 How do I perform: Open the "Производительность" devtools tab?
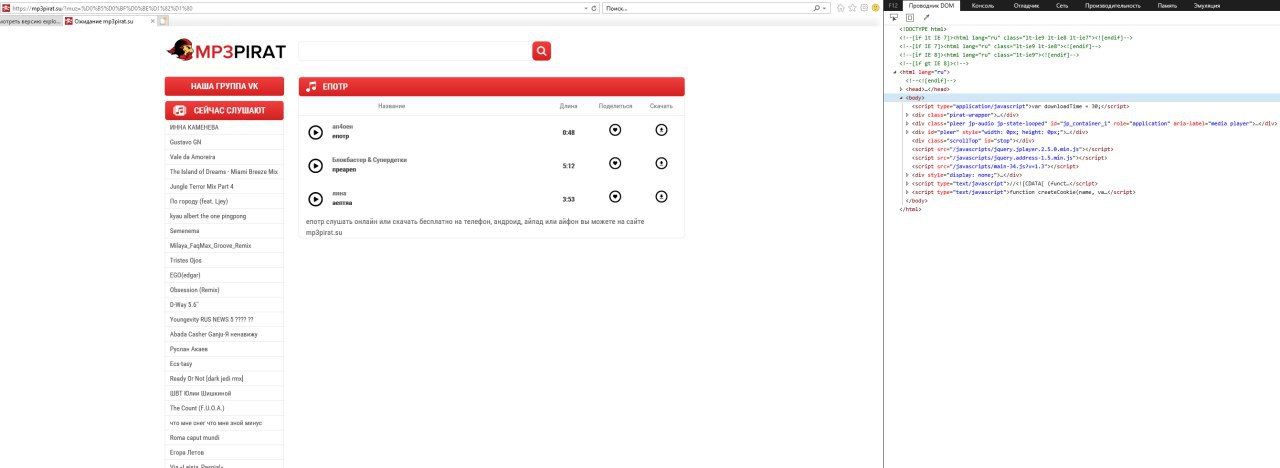click(x=1113, y=5)
